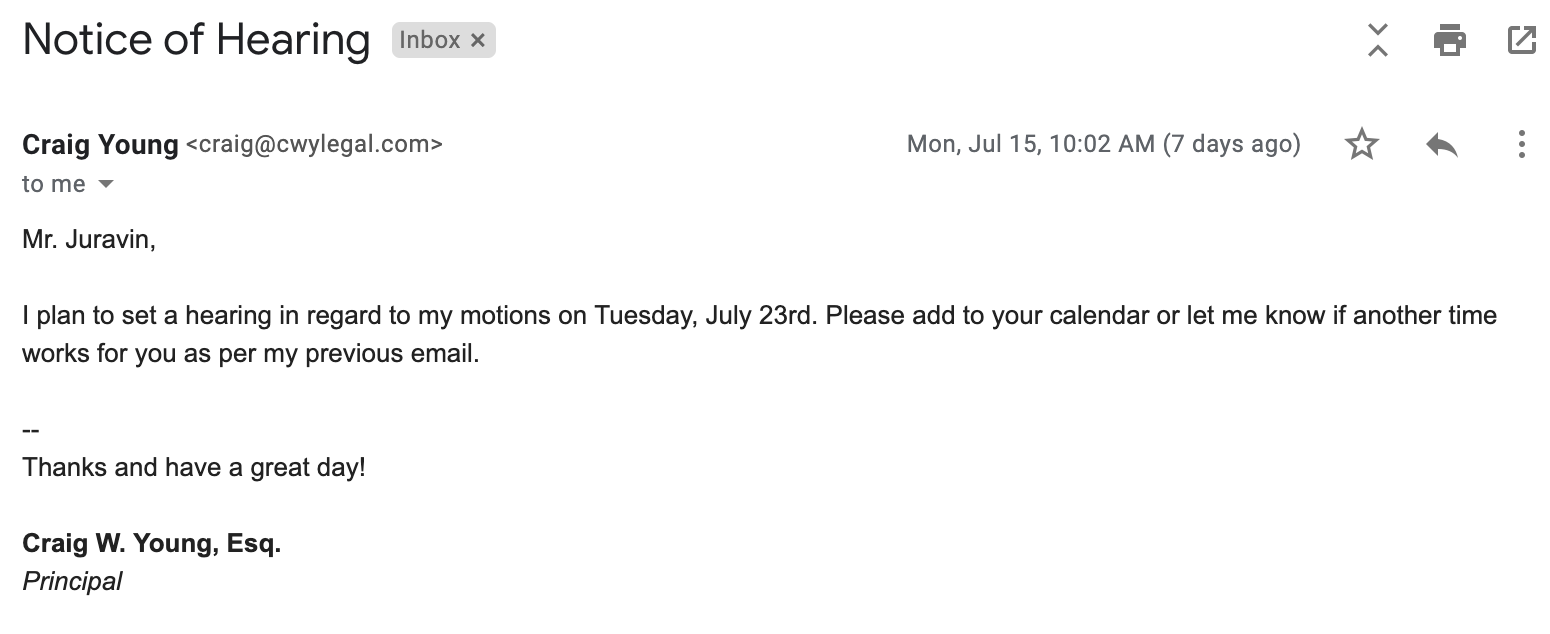Image resolution: width=1550 pixels, height=634 pixels.
Task: Expand recipient details arrow next to "to me"
Action: pos(106,185)
